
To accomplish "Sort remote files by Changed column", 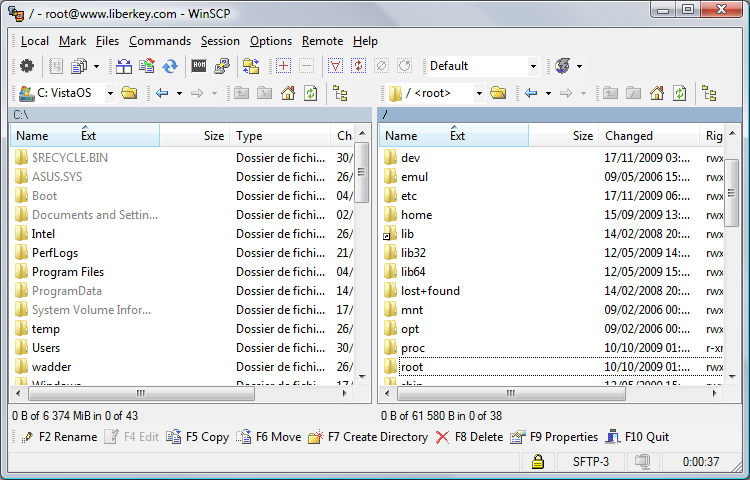I will (x=629, y=136).
